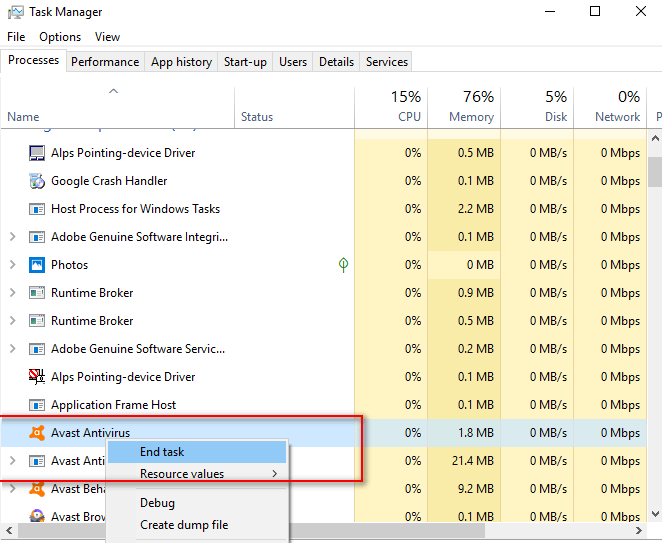Expand the Avast Anti process using 21.4 MB
Screen dimensions: 662x543
13,461
